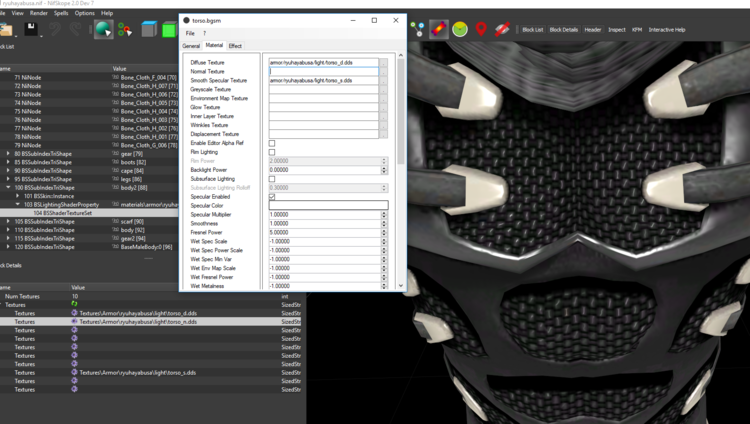Click the Interactive Help button

(x=667, y=30)
